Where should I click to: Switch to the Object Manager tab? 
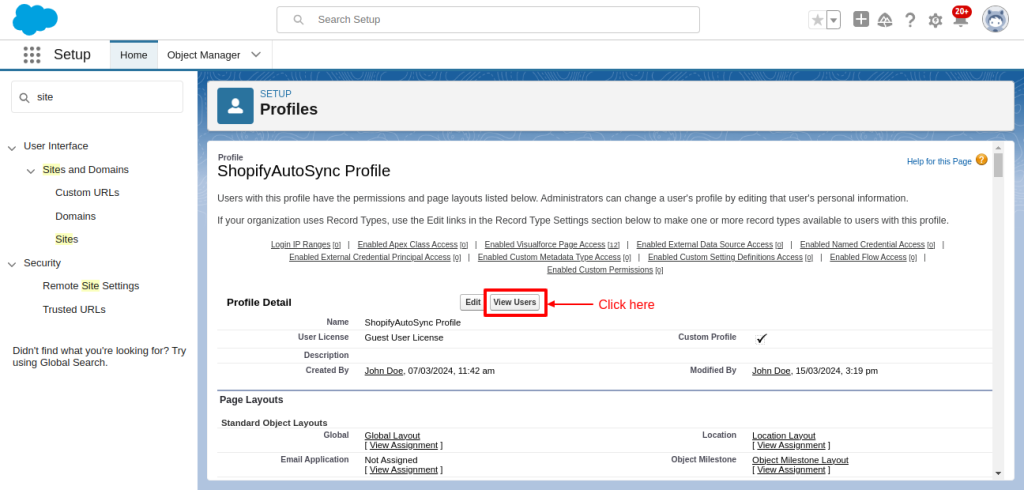coord(204,55)
